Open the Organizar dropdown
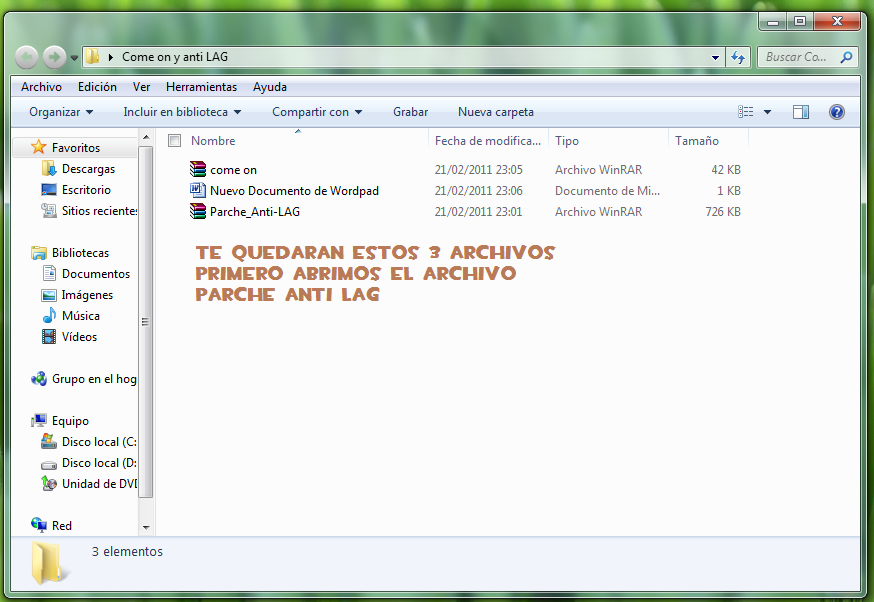 pyautogui.click(x=55, y=111)
